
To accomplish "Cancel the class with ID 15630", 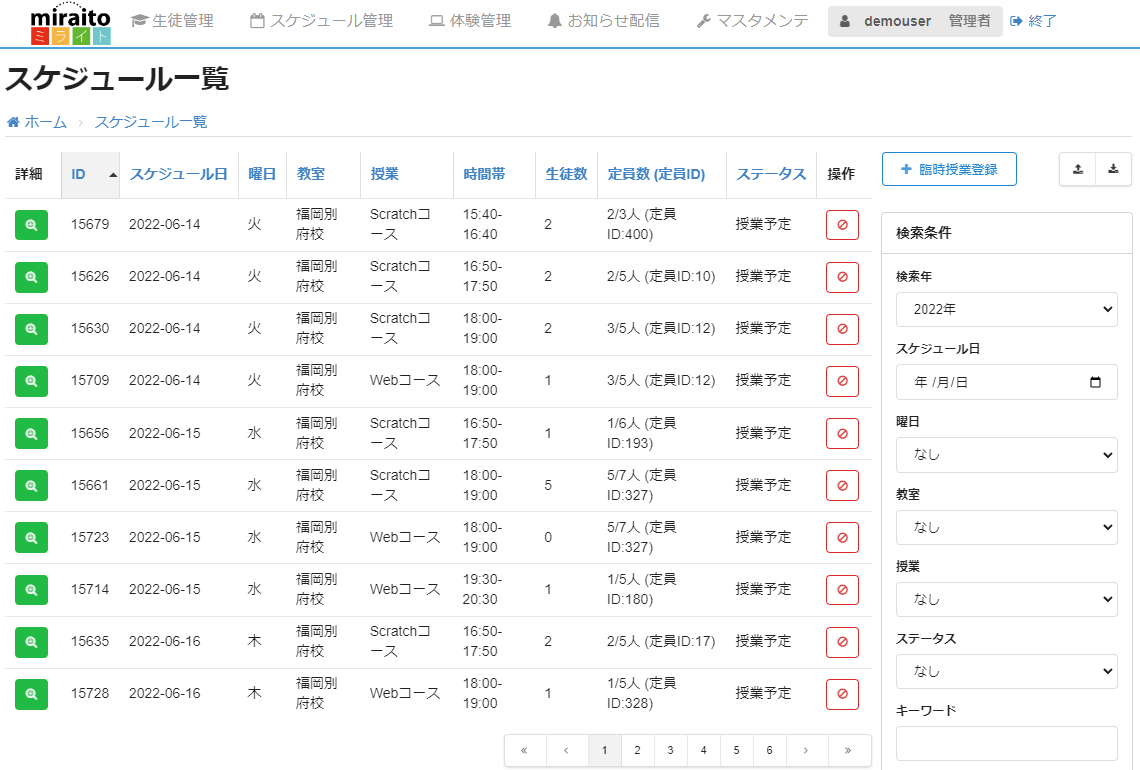I will (842, 329).
